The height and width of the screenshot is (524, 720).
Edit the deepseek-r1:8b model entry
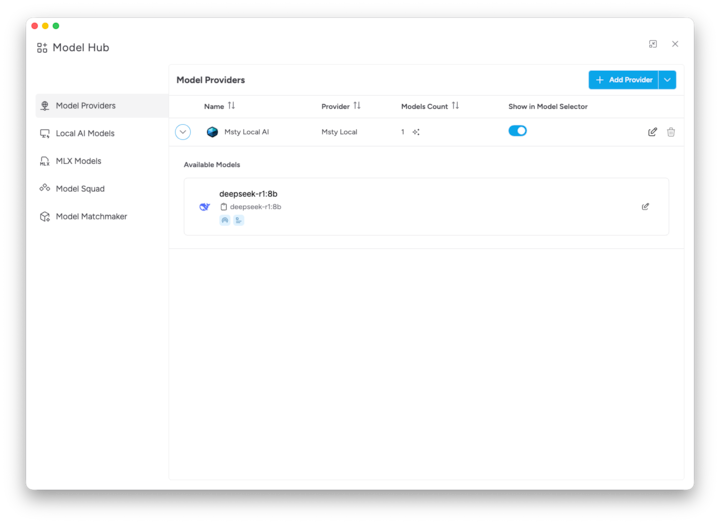click(x=645, y=207)
